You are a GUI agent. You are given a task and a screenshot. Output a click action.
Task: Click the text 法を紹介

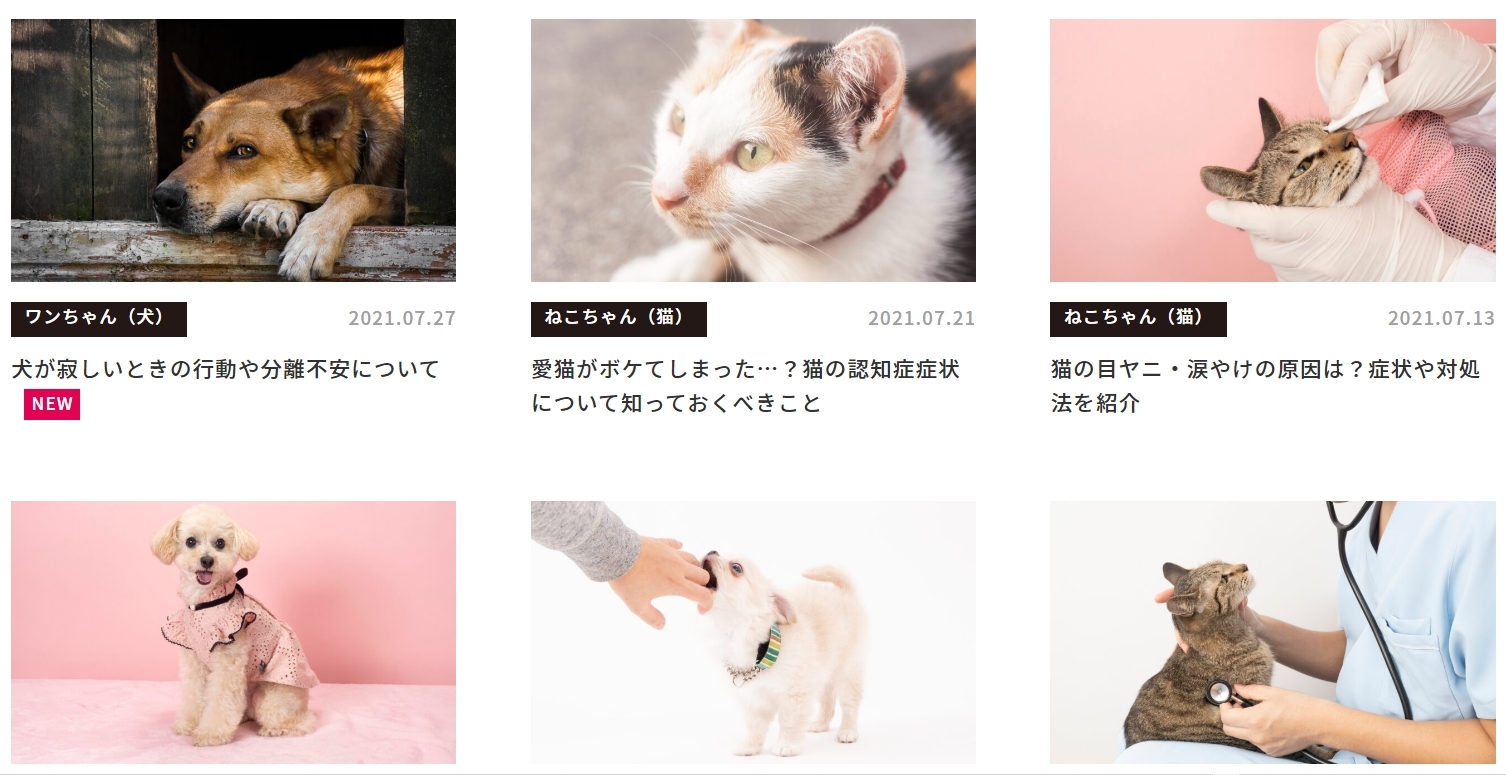tap(1095, 403)
